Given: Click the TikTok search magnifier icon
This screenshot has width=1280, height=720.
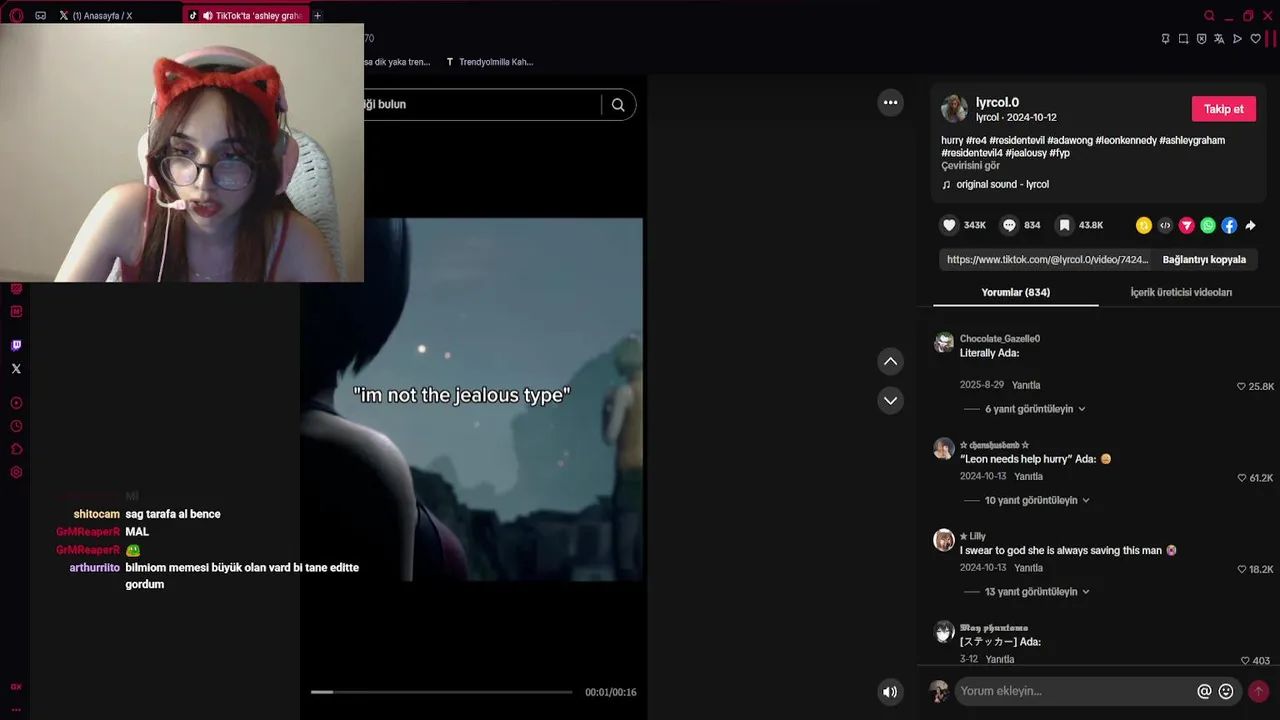Looking at the screenshot, I should pyautogui.click(x=618, y=104).
